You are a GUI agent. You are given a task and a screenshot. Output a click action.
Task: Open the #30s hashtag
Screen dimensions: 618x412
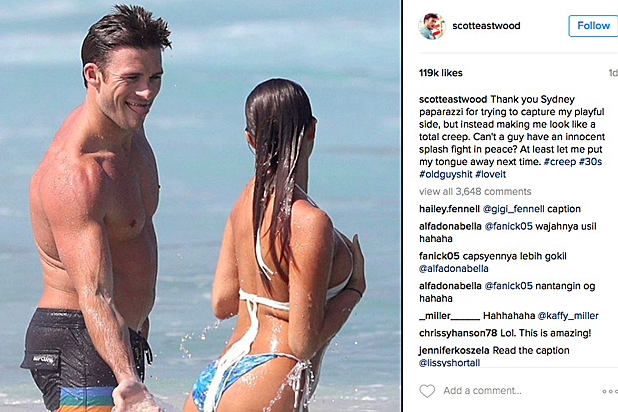tap(590, 162)
